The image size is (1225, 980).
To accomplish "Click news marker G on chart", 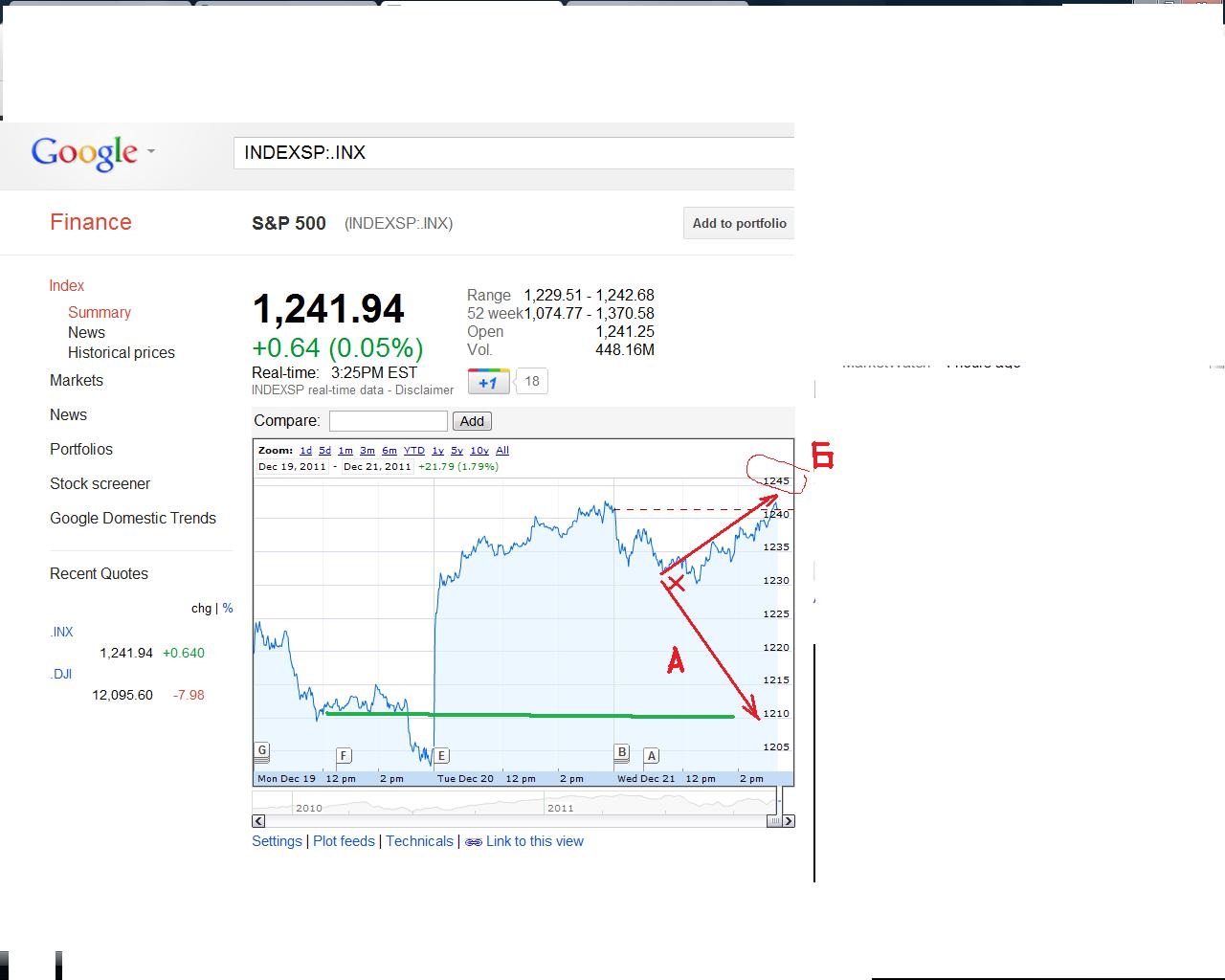I will click(262, 750).
